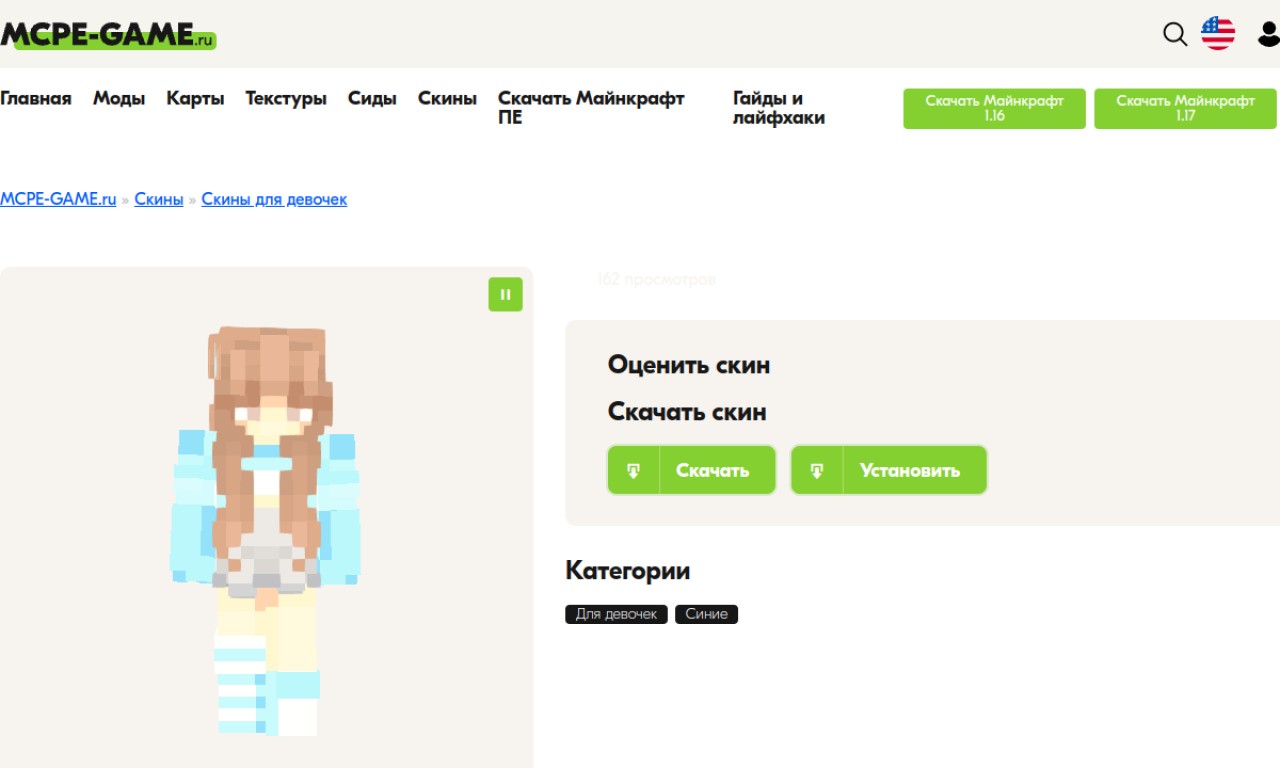Click the MCPE-GAME.ru logo
This screenshot has width=1280, height=768.
tap(108, 35)
